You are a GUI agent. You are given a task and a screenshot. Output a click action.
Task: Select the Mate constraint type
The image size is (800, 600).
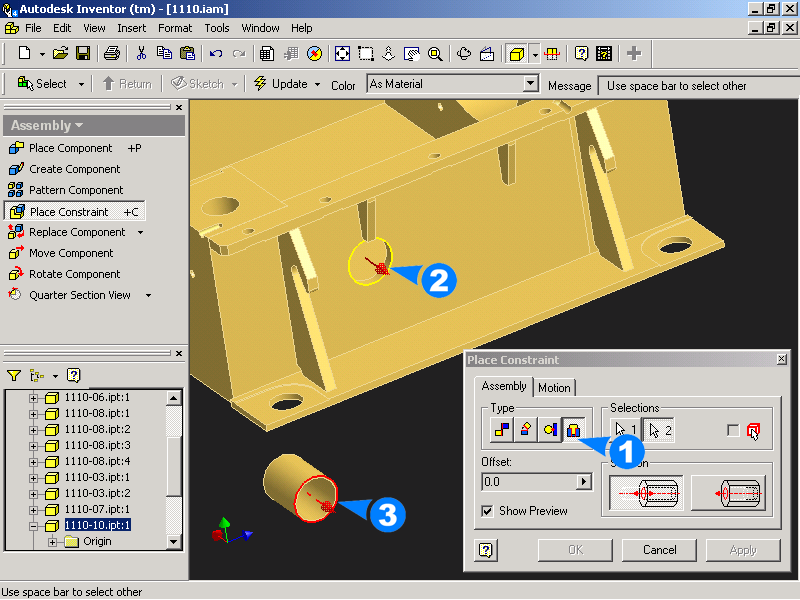(502, 430)
